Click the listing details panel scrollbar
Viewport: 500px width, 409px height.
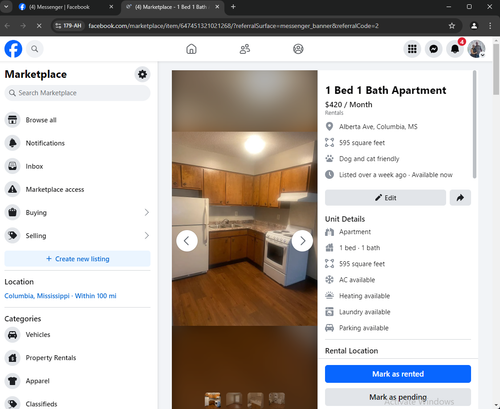474,125
